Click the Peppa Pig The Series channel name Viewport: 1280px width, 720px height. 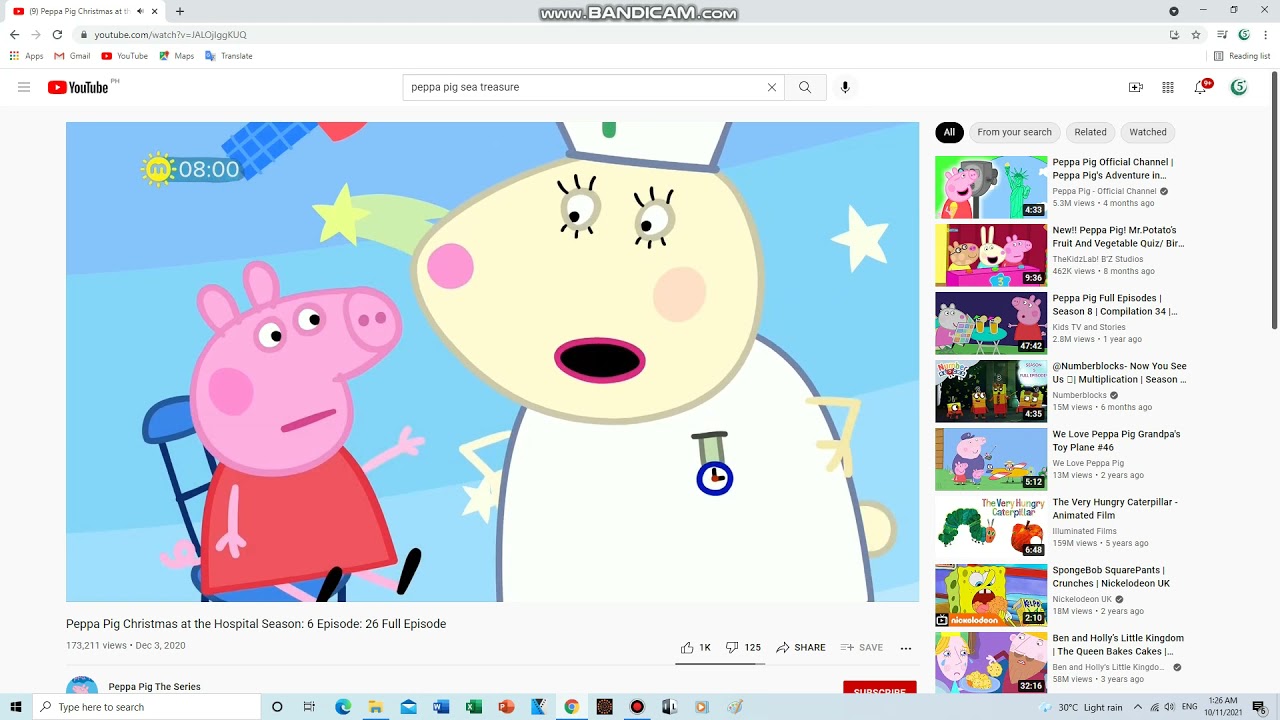coord(154,687)
